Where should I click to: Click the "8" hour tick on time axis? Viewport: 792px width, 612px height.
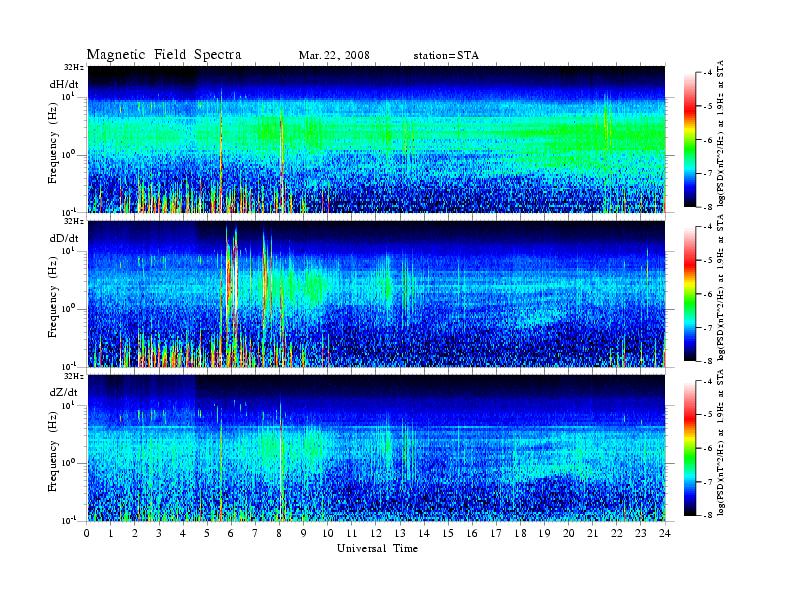coord(279,533)
